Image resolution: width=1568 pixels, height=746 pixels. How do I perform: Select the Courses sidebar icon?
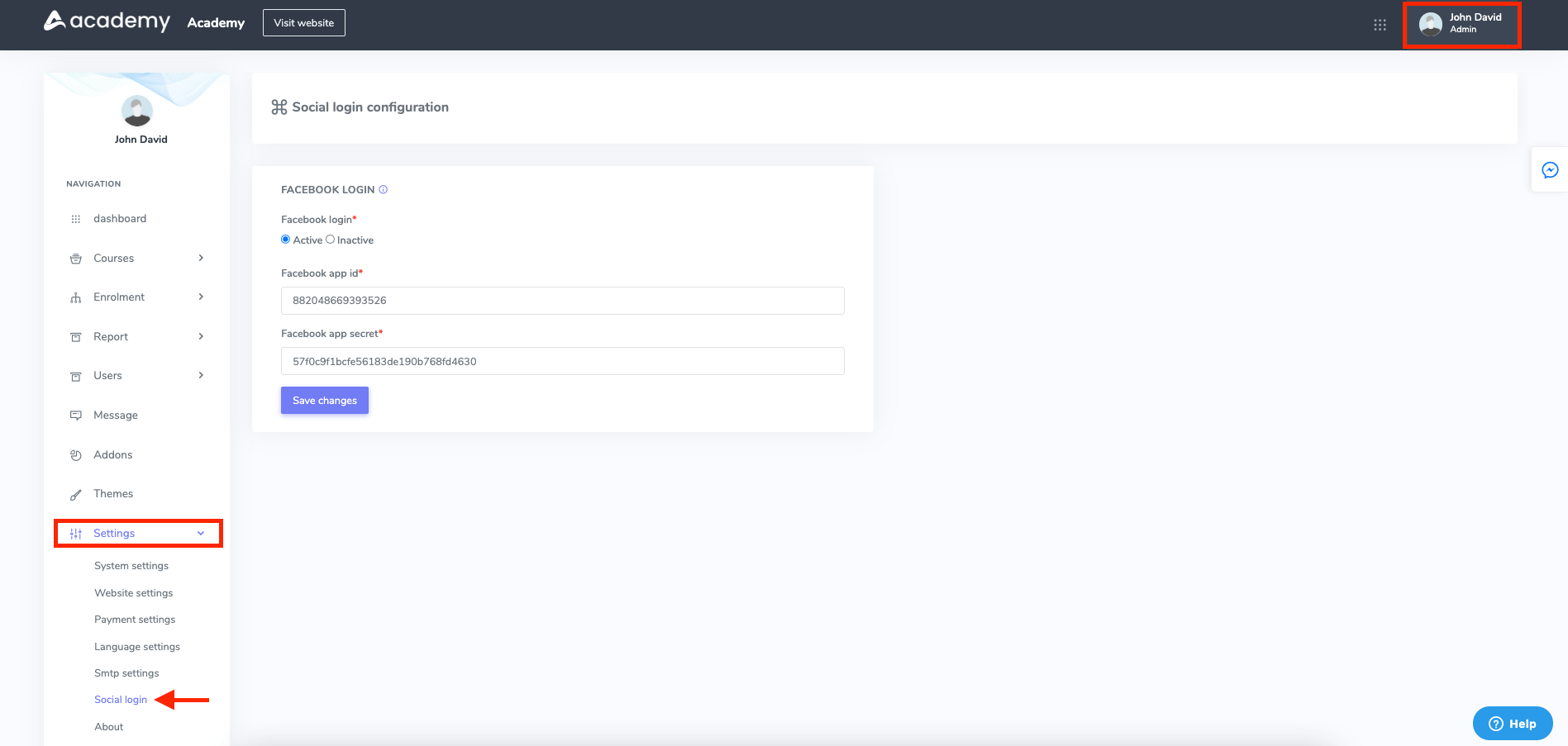[75, 258]
